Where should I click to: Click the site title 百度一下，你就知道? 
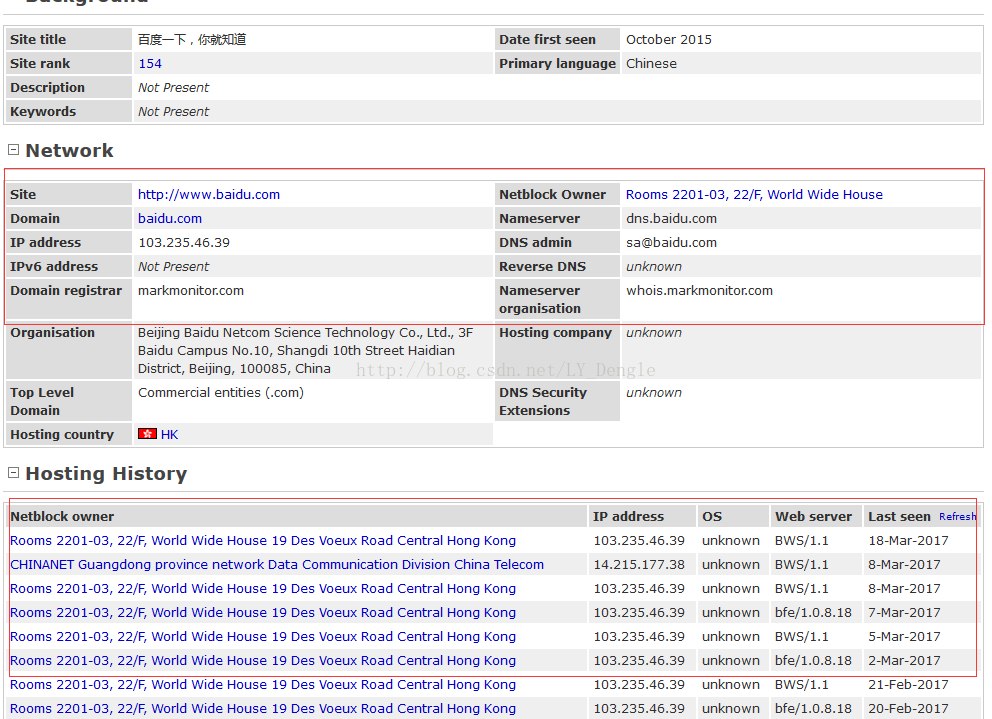pyautogui.click(x=192, y=40)
